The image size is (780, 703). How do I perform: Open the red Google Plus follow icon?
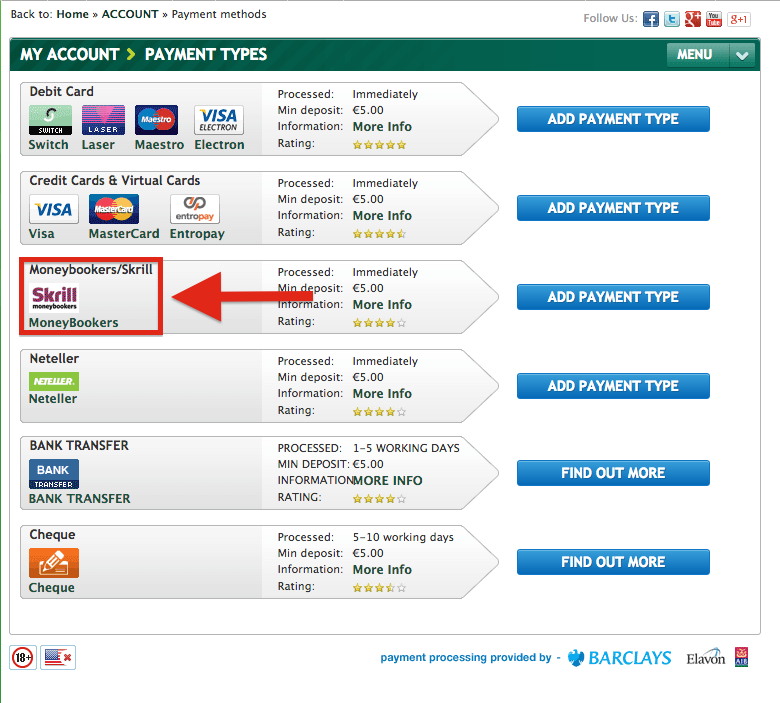point(692,19)
